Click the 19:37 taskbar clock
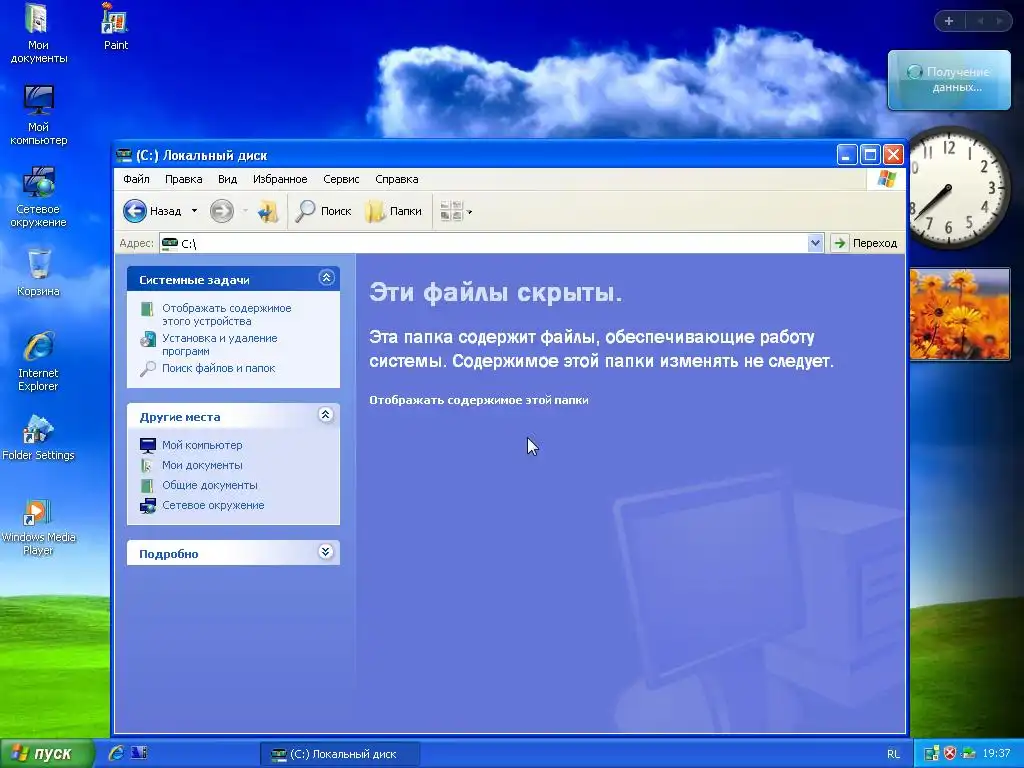1024x768 pixels. (x=996, y=753)
